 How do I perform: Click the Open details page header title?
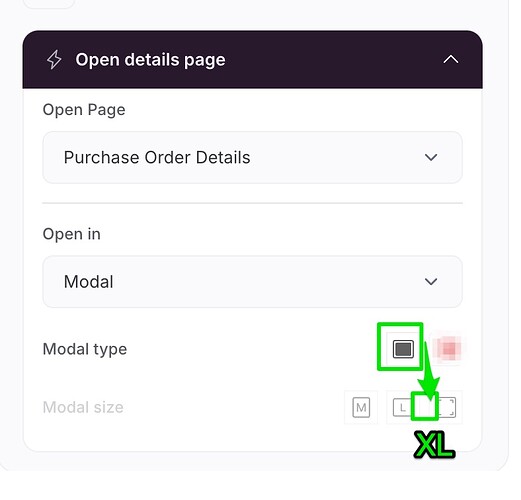click(x=150, y=60)
